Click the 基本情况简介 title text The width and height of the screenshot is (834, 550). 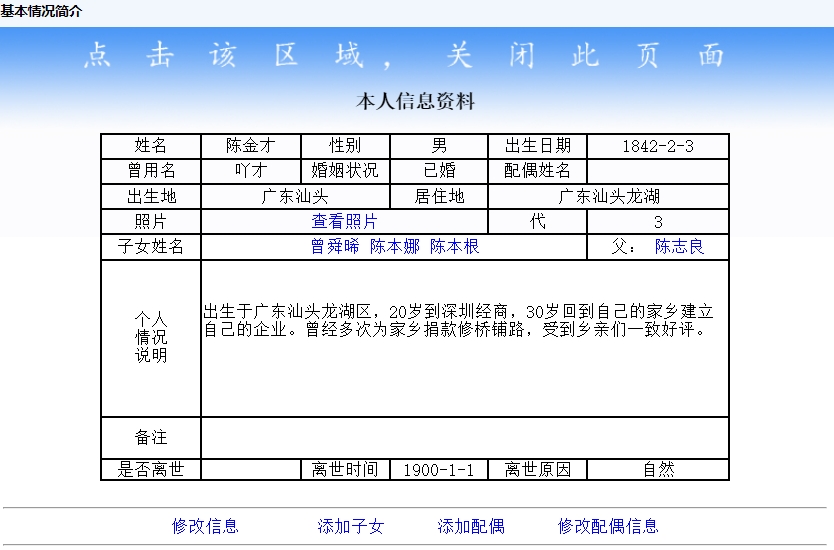pos(41,11)
